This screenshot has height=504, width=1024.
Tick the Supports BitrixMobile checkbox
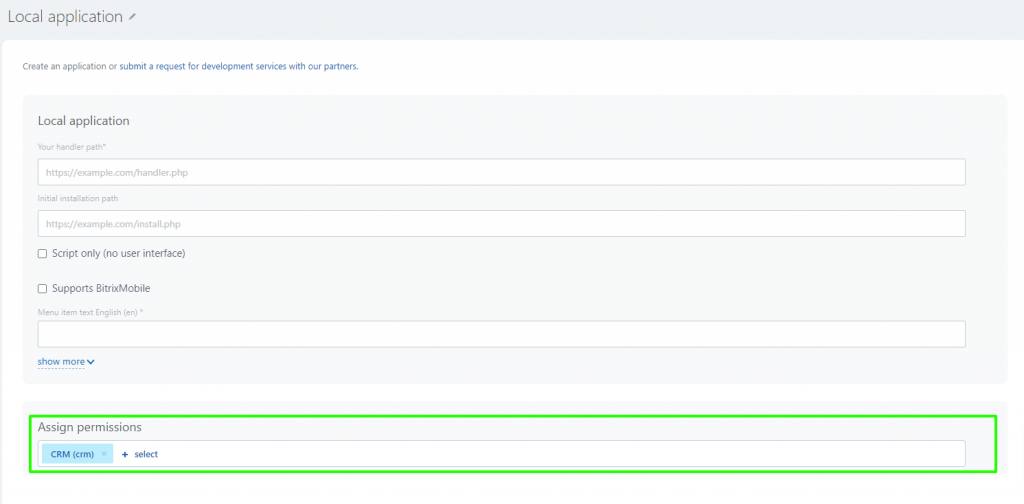(42, 289)
